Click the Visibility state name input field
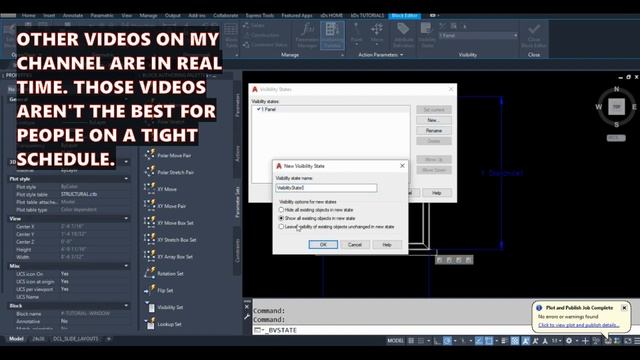The width and height of the screenshot is (640, 360). [x=326, y=188]
